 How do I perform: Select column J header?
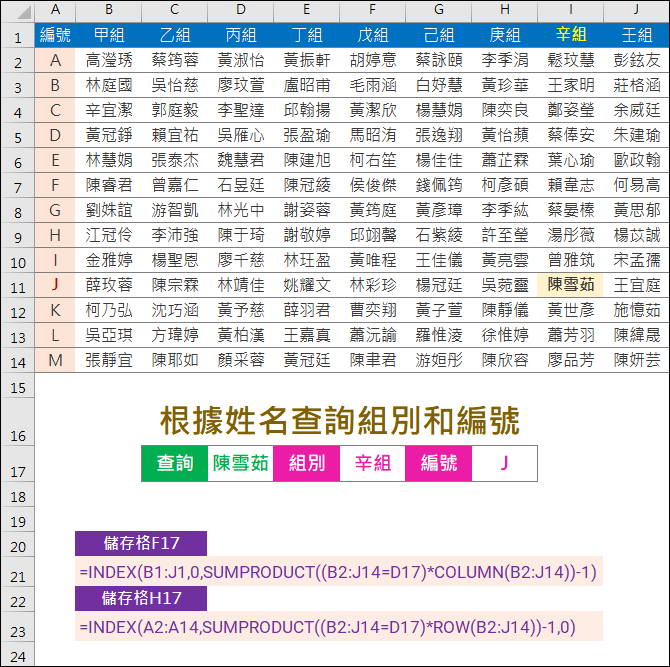637,10
